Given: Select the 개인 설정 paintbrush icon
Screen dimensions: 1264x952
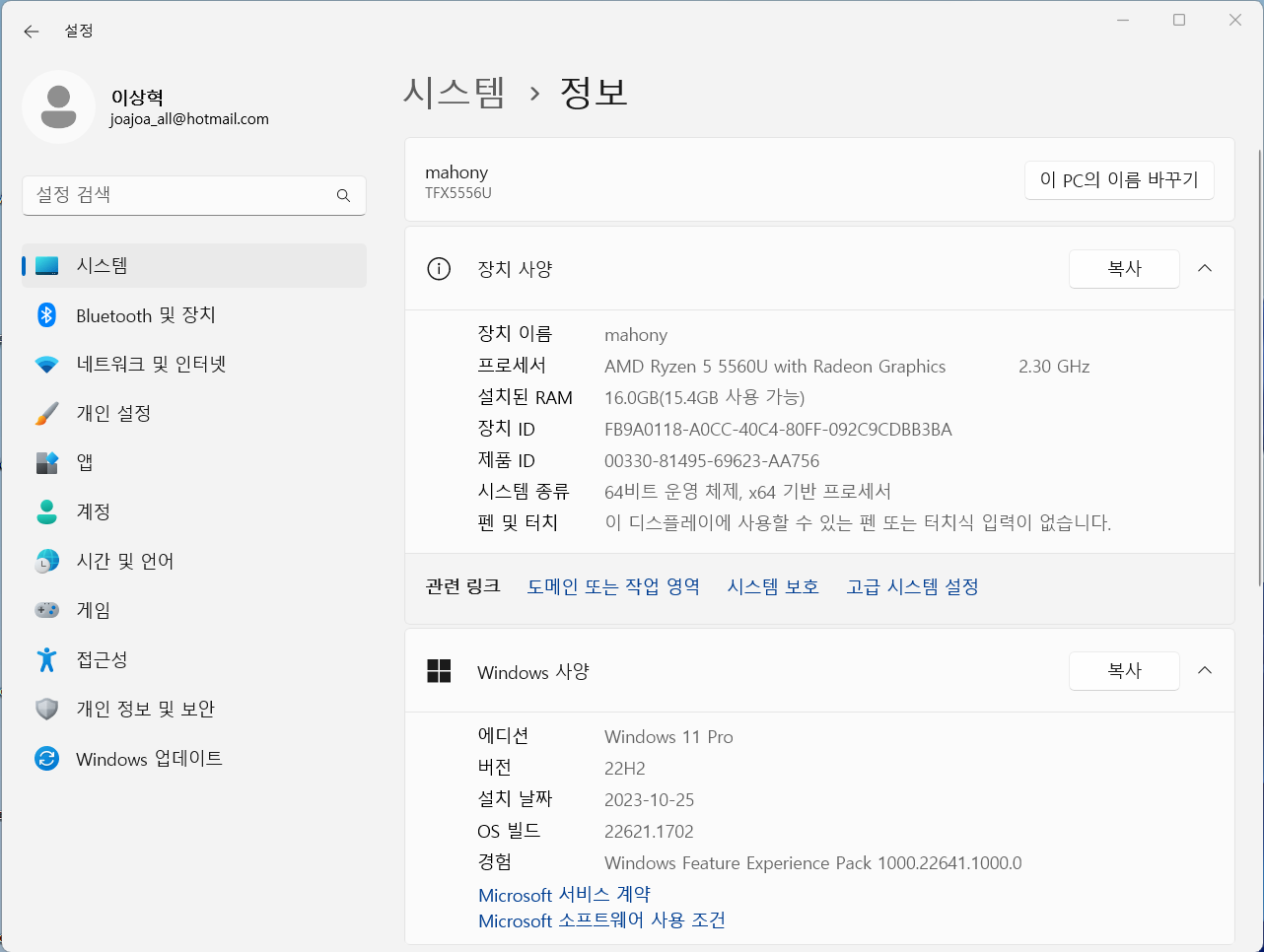Looking at the screenshot, I should tap(46, 414).
